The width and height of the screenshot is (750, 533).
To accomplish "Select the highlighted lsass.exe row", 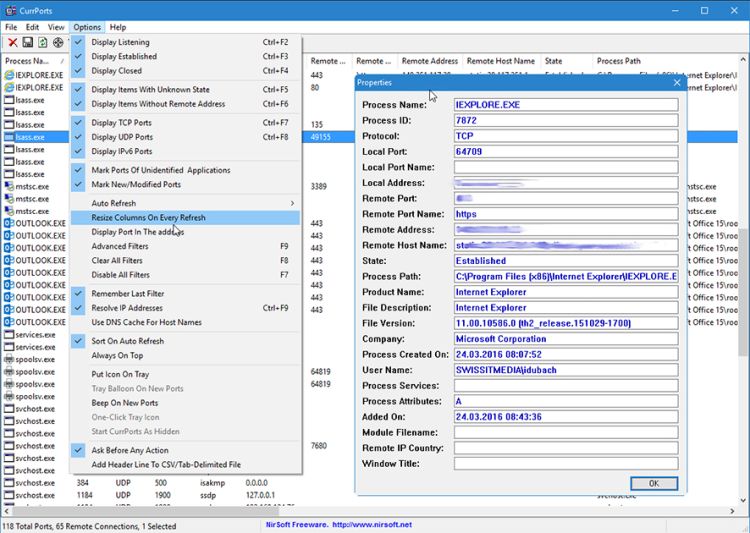I will (30, 137).
